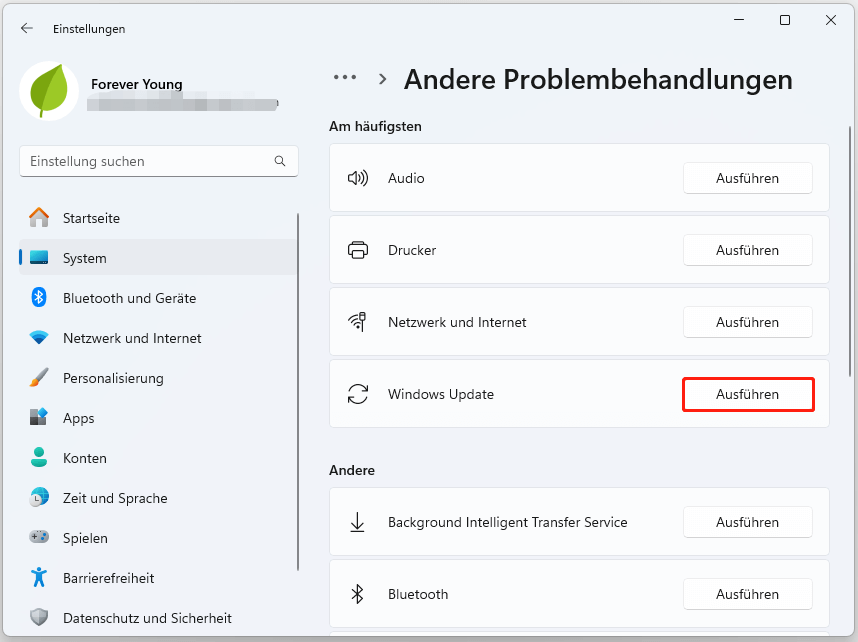Run the Background Intelligent Transfer Service troubleshooter

pyautogui.click(x=747, y=522)
